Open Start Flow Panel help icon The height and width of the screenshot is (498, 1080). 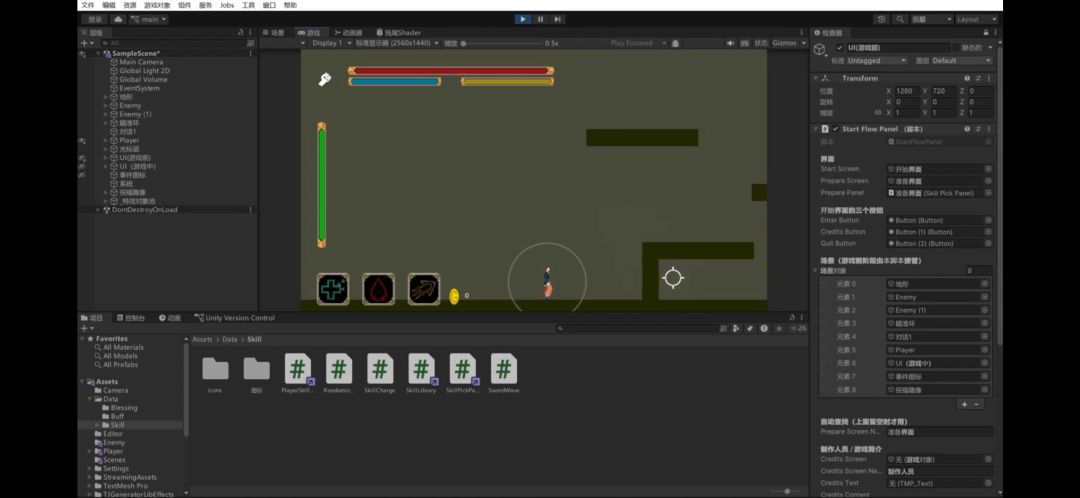coord(967,129)
